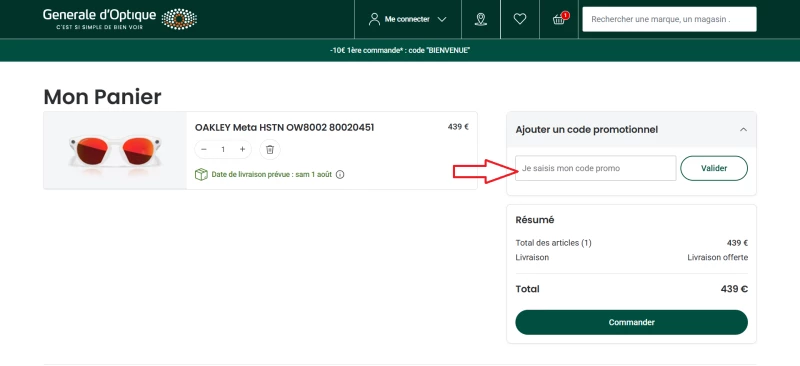The height and width of the screenshot is (366, 800).
Task: Delete the Oakley item with trash icon
Action: (x=270, y=150)
